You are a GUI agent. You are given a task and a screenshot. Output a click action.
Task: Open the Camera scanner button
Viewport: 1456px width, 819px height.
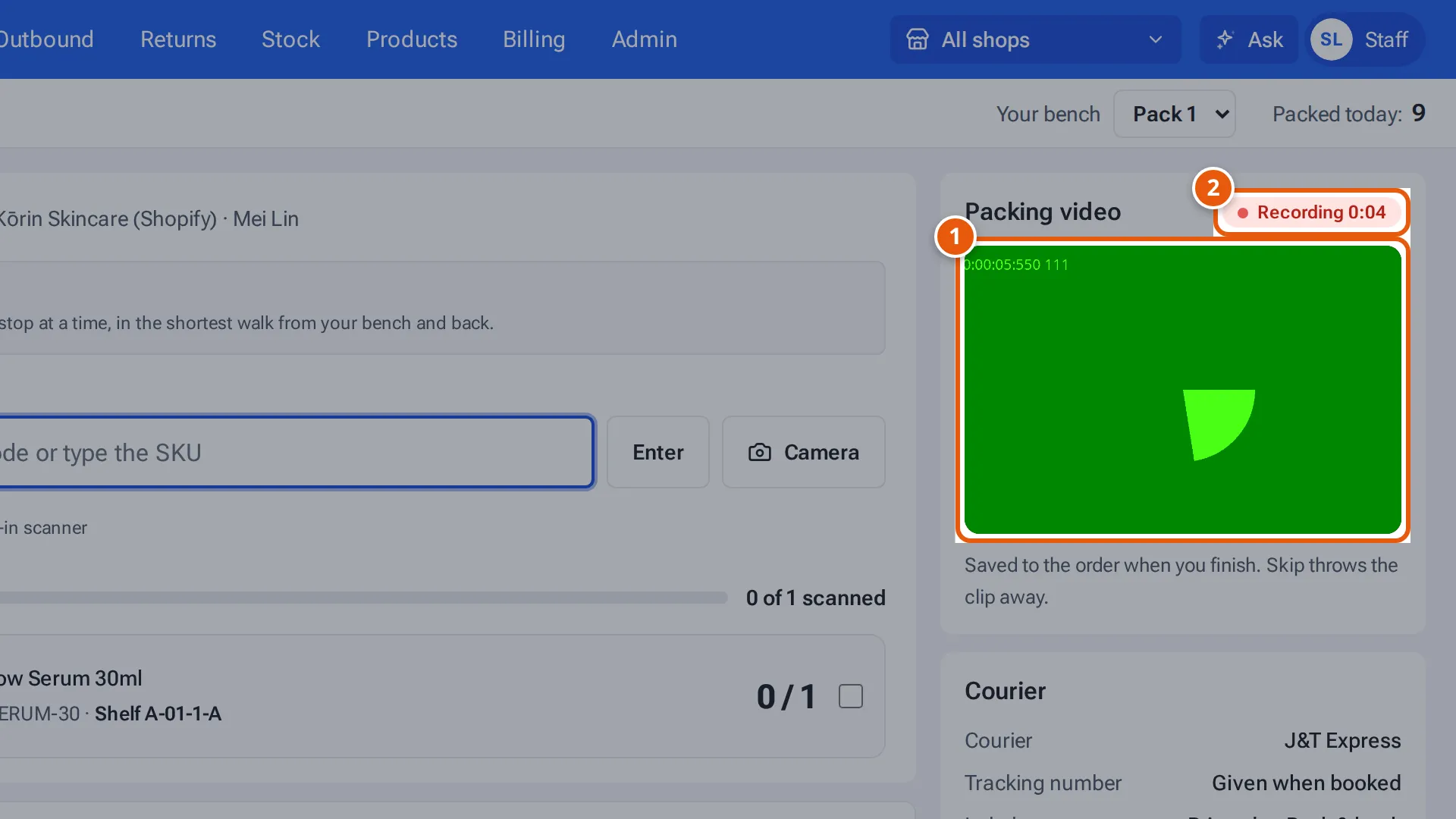pos(803,452)
